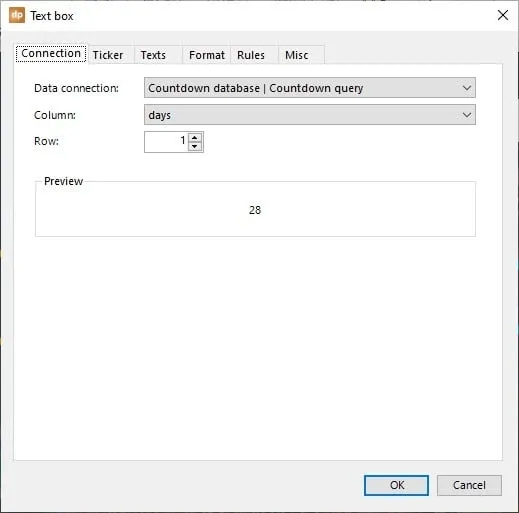Increase the Row value with up arrow
This screenshot has width=519, height=513.
tap(195, 137)
